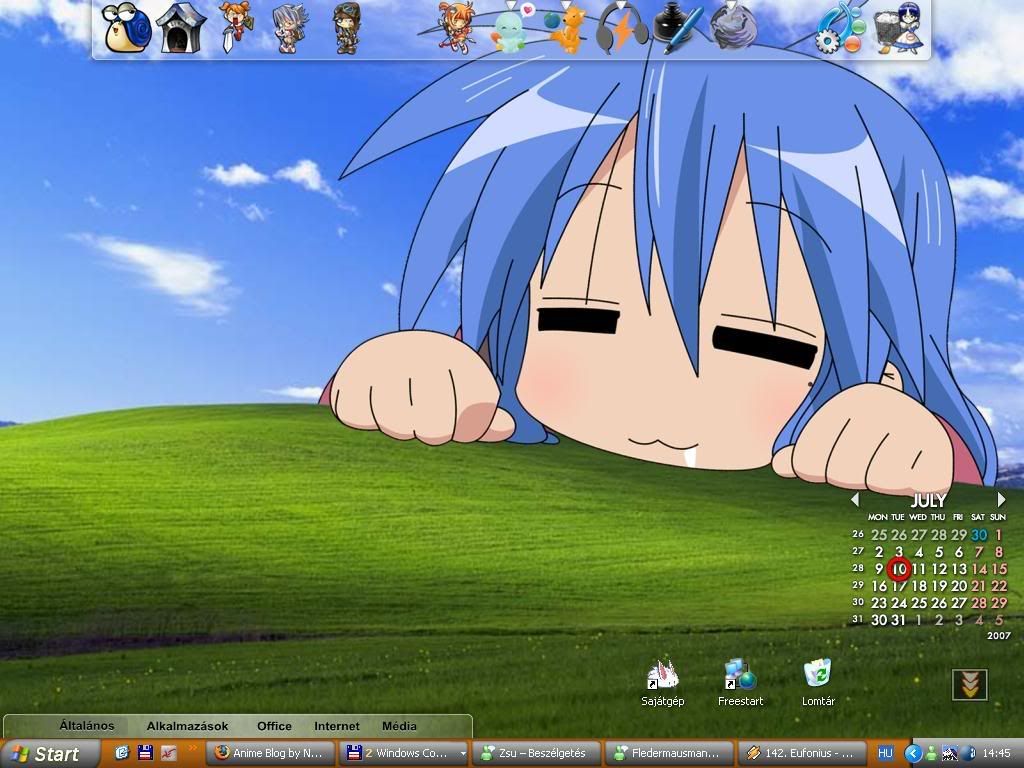Expand hidden system tray icons arrow
Viewport: 1024px width, 768px height.
(913, 754)
